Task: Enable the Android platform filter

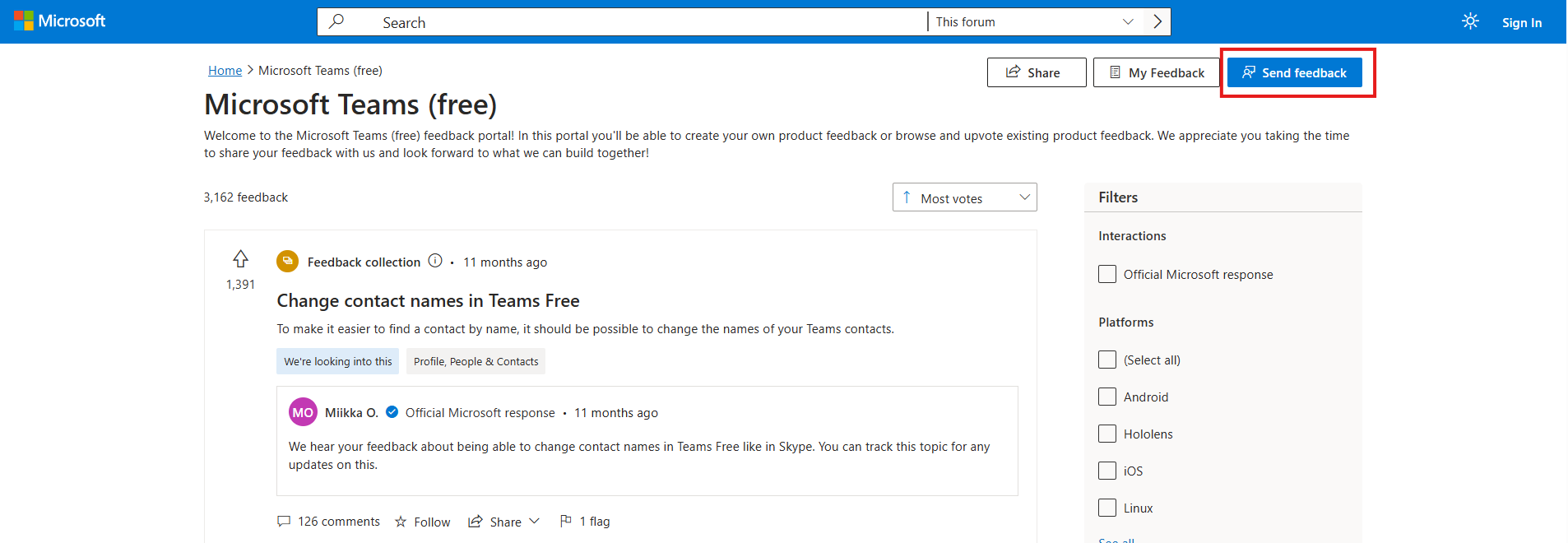Action: (x=1107, y=397)
